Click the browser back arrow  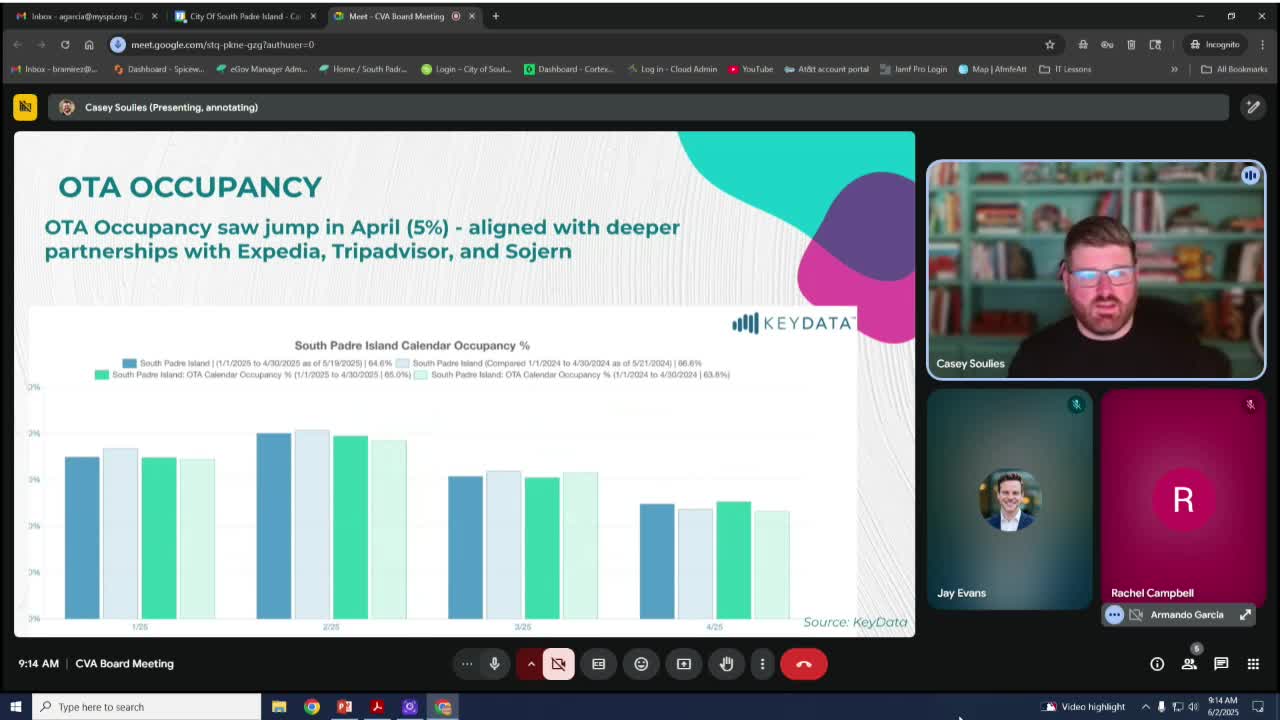click(x=17, y=44)
